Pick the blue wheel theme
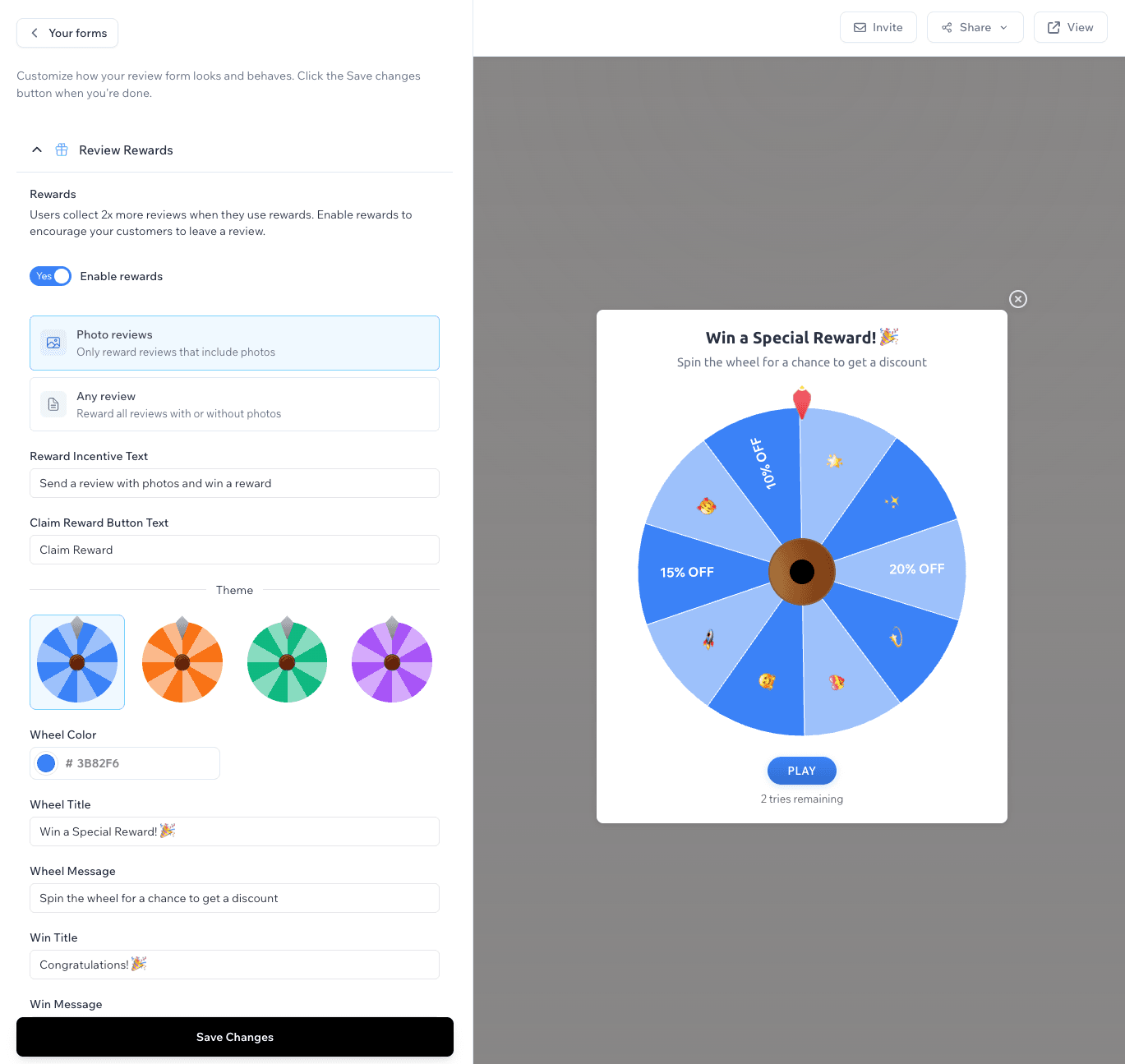The height and width of the screenshot is (1064, 1125). point(77,661)
